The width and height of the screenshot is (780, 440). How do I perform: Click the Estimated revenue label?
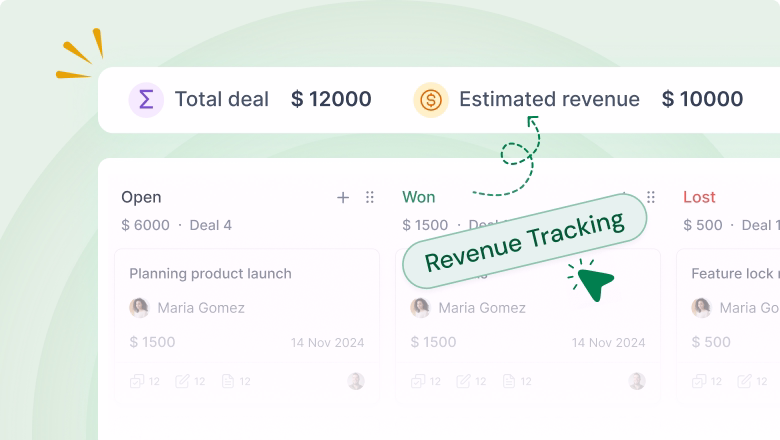[549, 99]
